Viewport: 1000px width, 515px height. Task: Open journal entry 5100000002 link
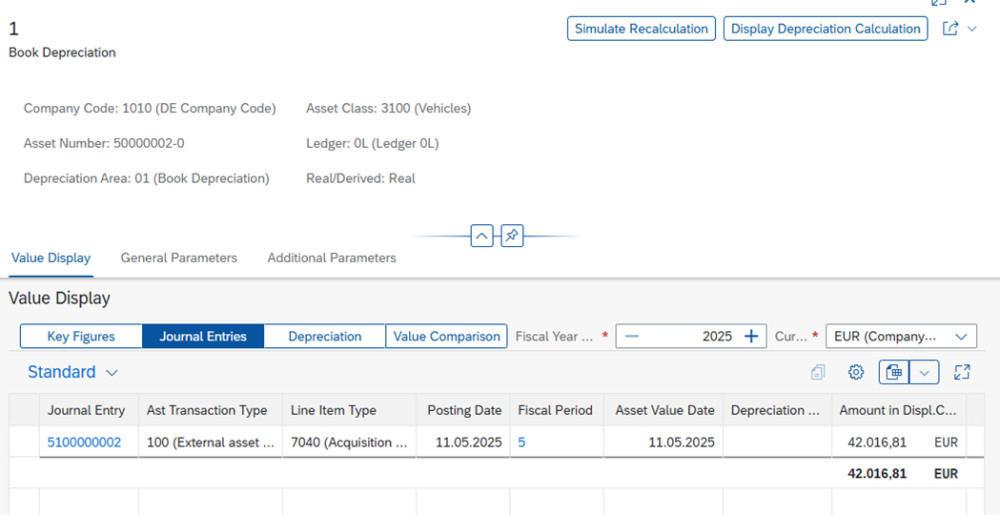click(x=84, y=442)
